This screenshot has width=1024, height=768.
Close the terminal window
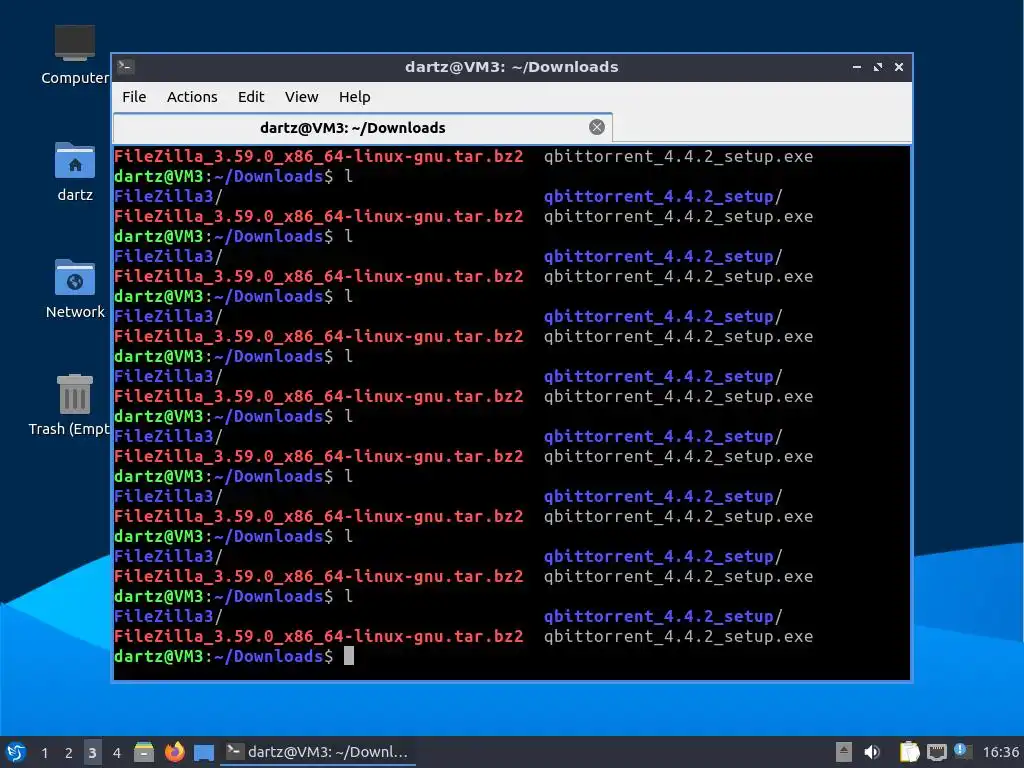(x=899, y=67)
